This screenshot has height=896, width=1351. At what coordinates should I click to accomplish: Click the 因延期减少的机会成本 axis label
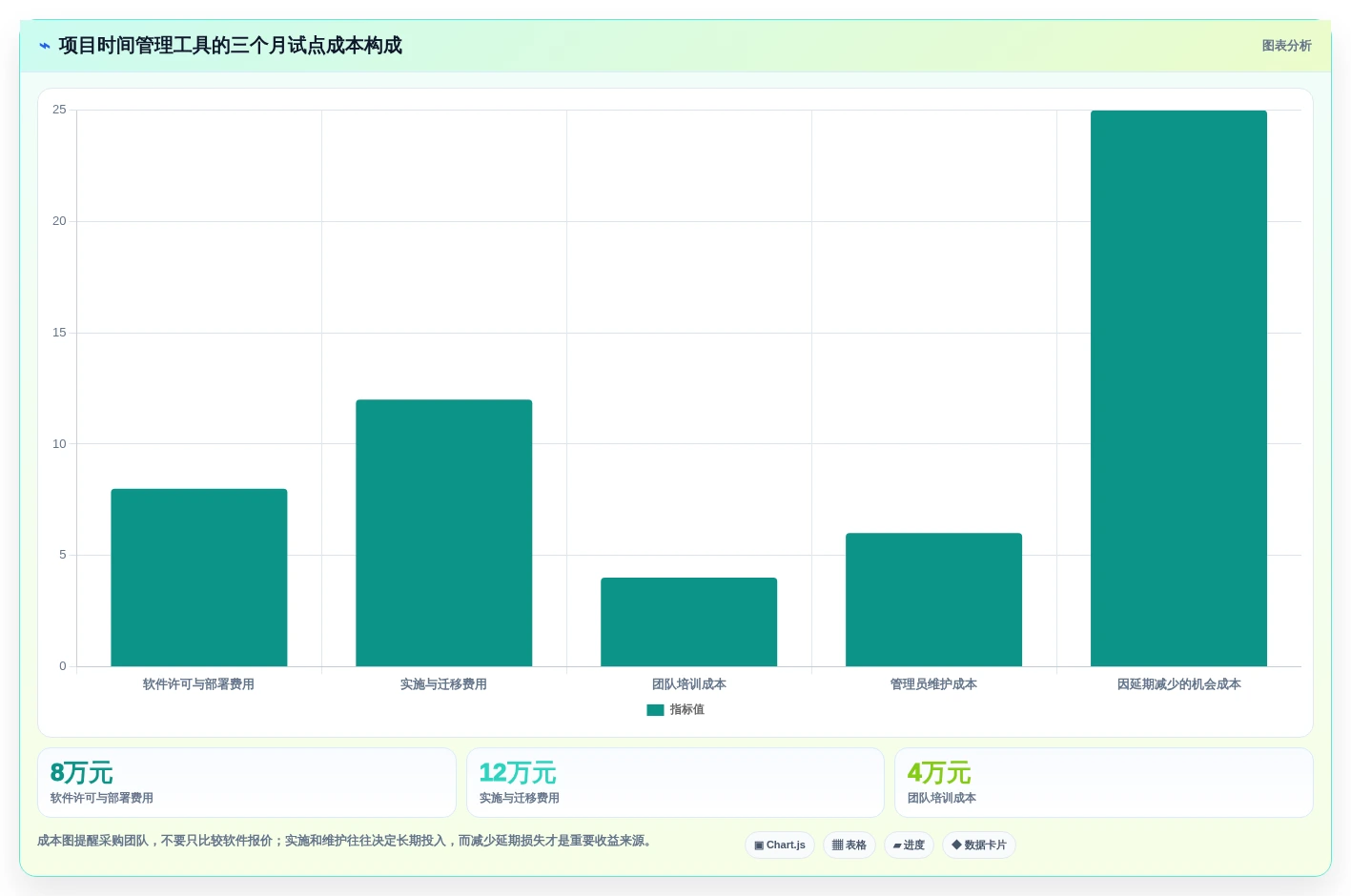coord(1179,684)
